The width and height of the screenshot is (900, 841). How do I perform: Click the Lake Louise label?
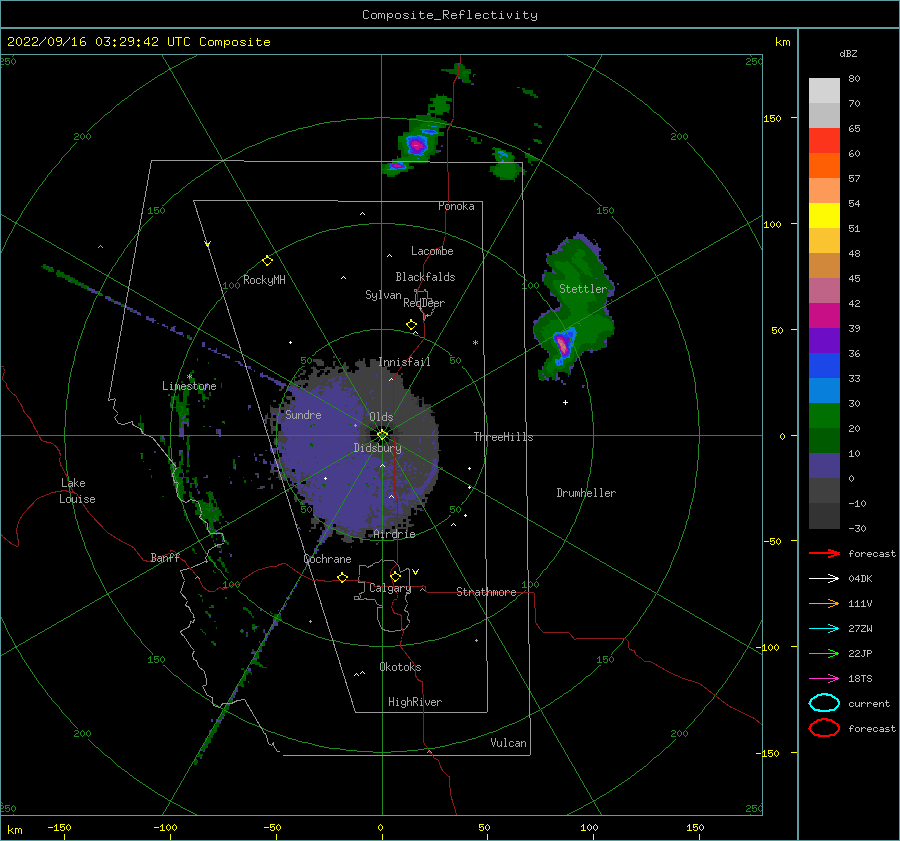coord(77,491)
